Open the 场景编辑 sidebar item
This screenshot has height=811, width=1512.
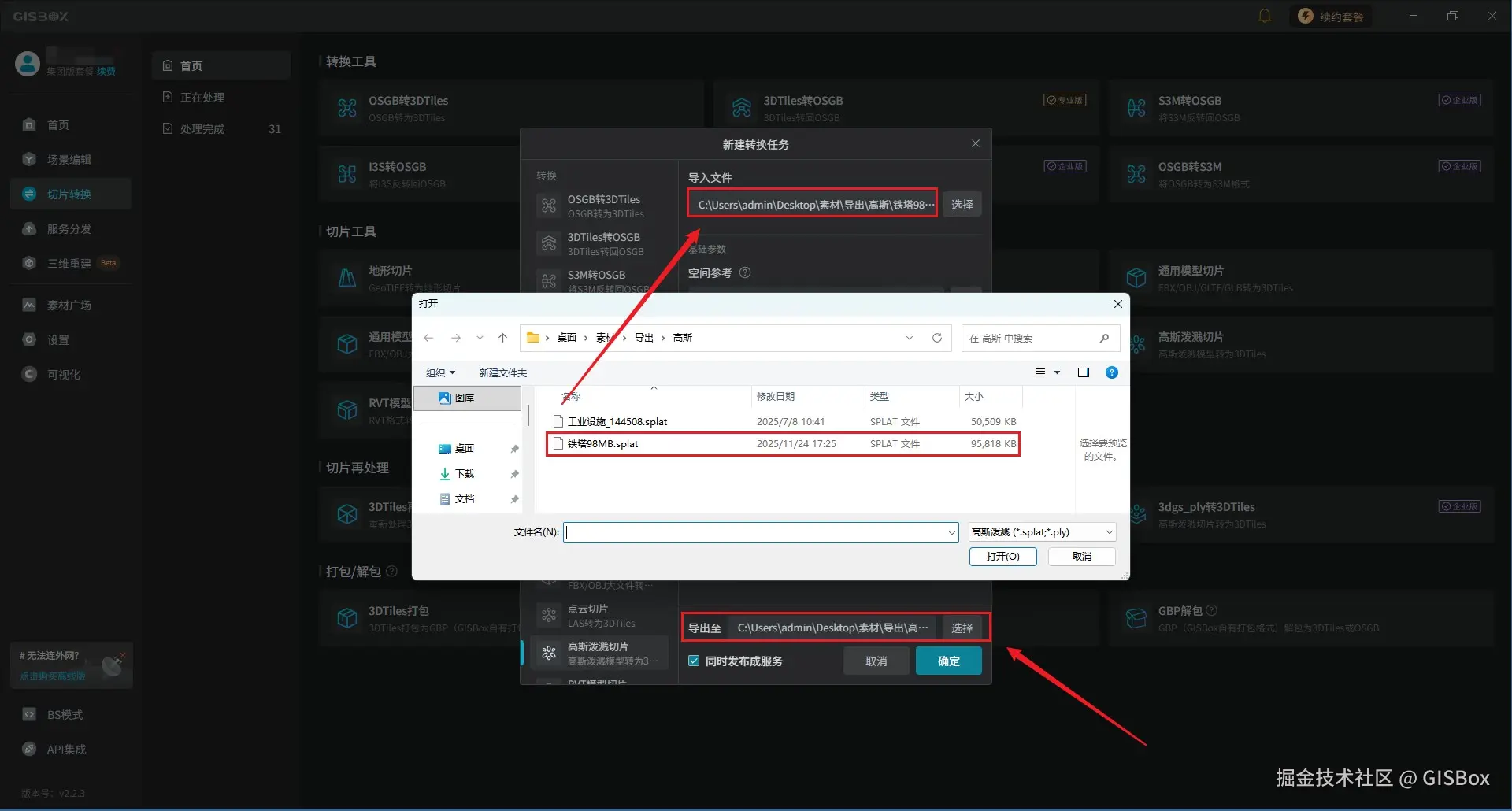pyautogui.click(x=69, y=159)
